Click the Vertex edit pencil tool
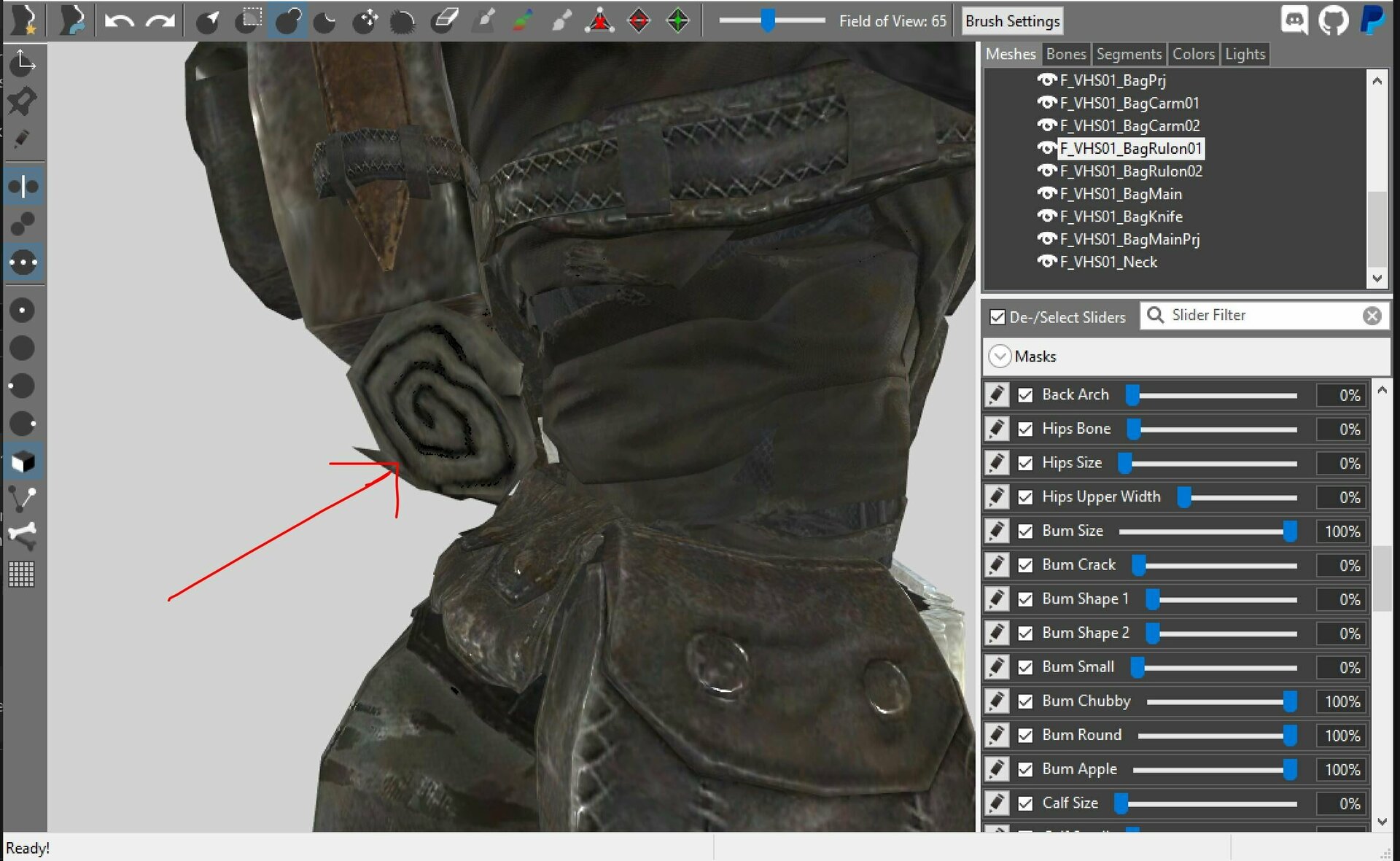 [22, 139]
